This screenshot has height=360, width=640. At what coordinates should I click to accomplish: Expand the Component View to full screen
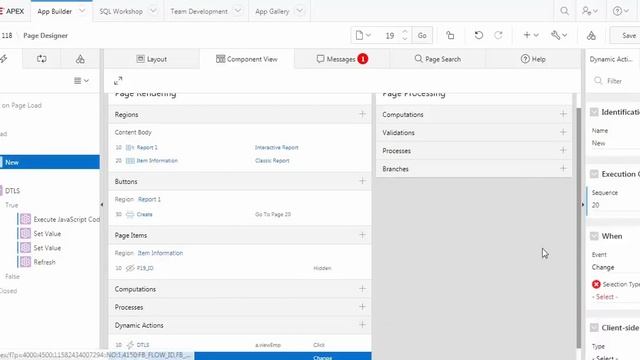point(118,81)
